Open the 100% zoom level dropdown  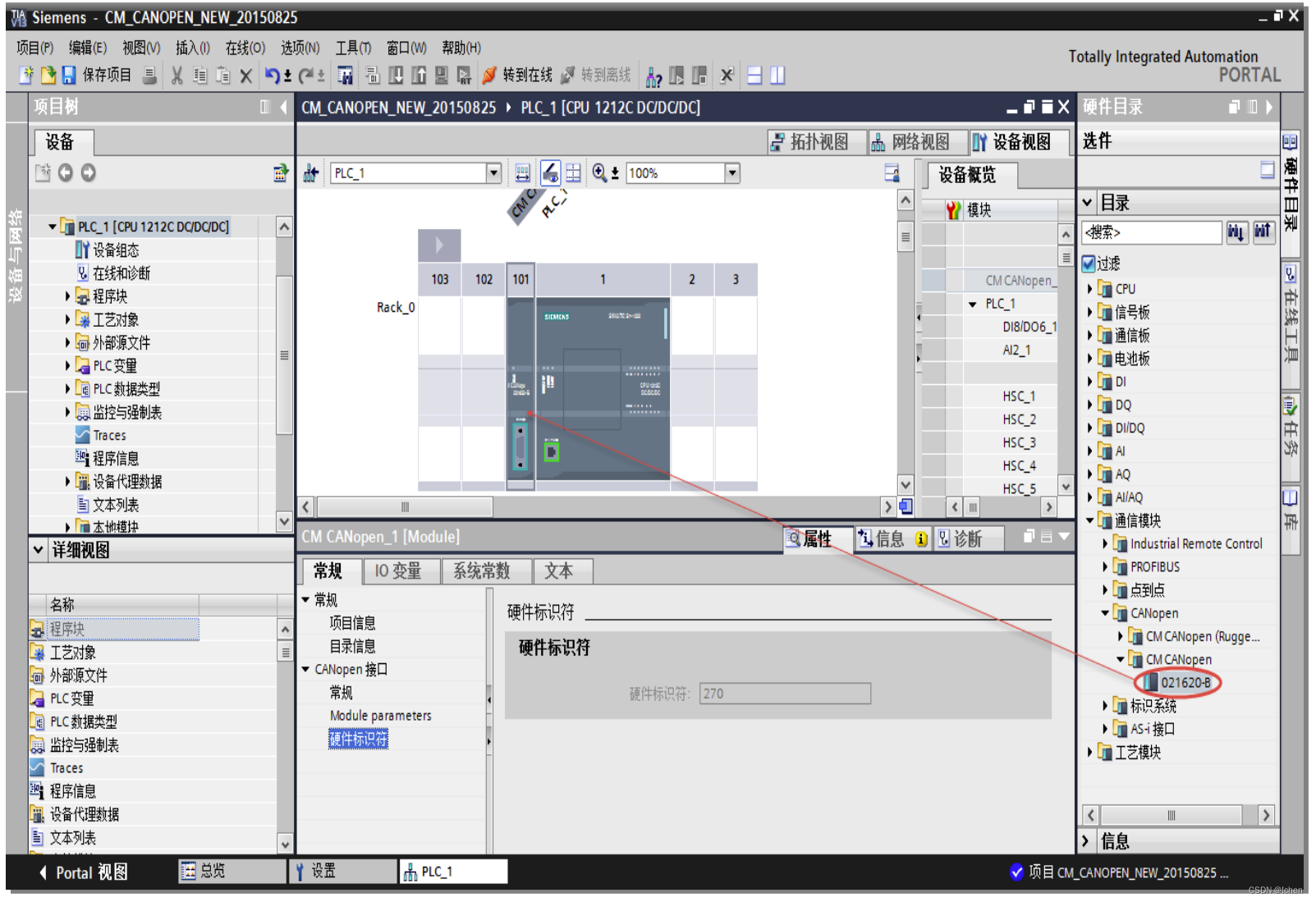[x=732, y=173]
